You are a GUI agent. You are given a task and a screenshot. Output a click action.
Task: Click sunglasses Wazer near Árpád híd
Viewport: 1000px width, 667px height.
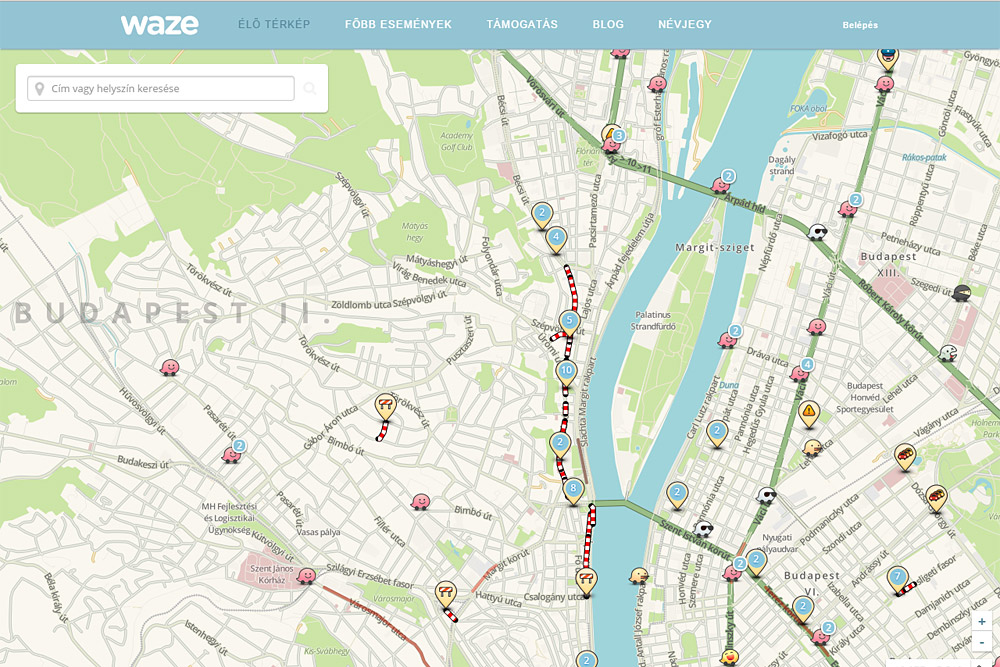tap(818, 233)
